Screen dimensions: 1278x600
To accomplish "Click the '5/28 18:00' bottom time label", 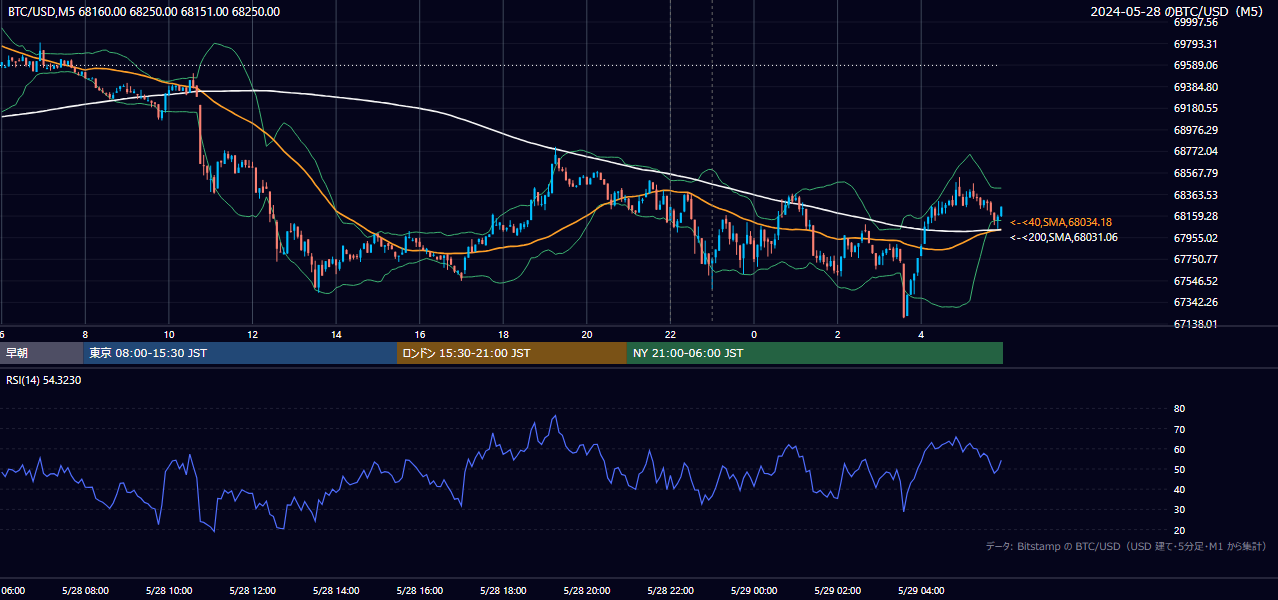I will [x=503, y=590].
